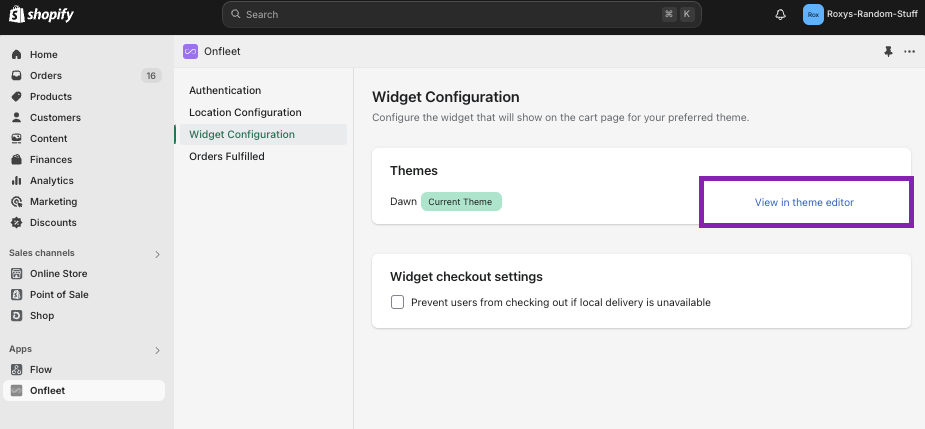Open the Location Configuration tab
The width and height of the screenshot is (925, 429).
tap(245, 112)
